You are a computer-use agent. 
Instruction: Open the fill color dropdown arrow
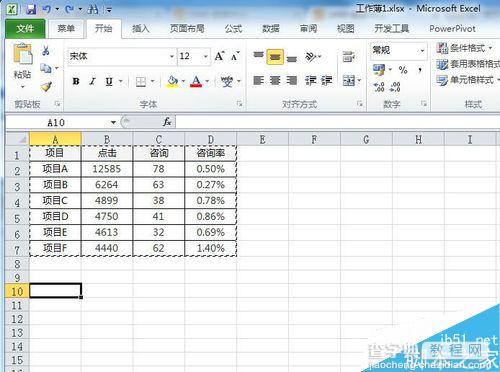[183, 81]
